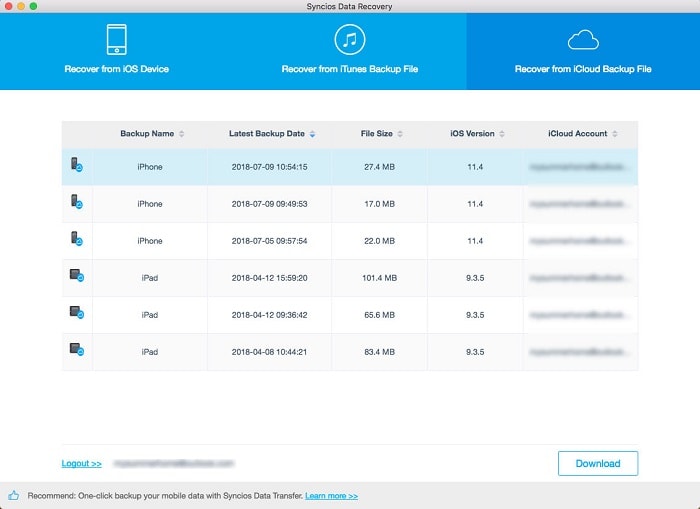This screenshot has width=700, height=509.
Task: Click the 27.4 MB file size cell
Action: [379, 167]
